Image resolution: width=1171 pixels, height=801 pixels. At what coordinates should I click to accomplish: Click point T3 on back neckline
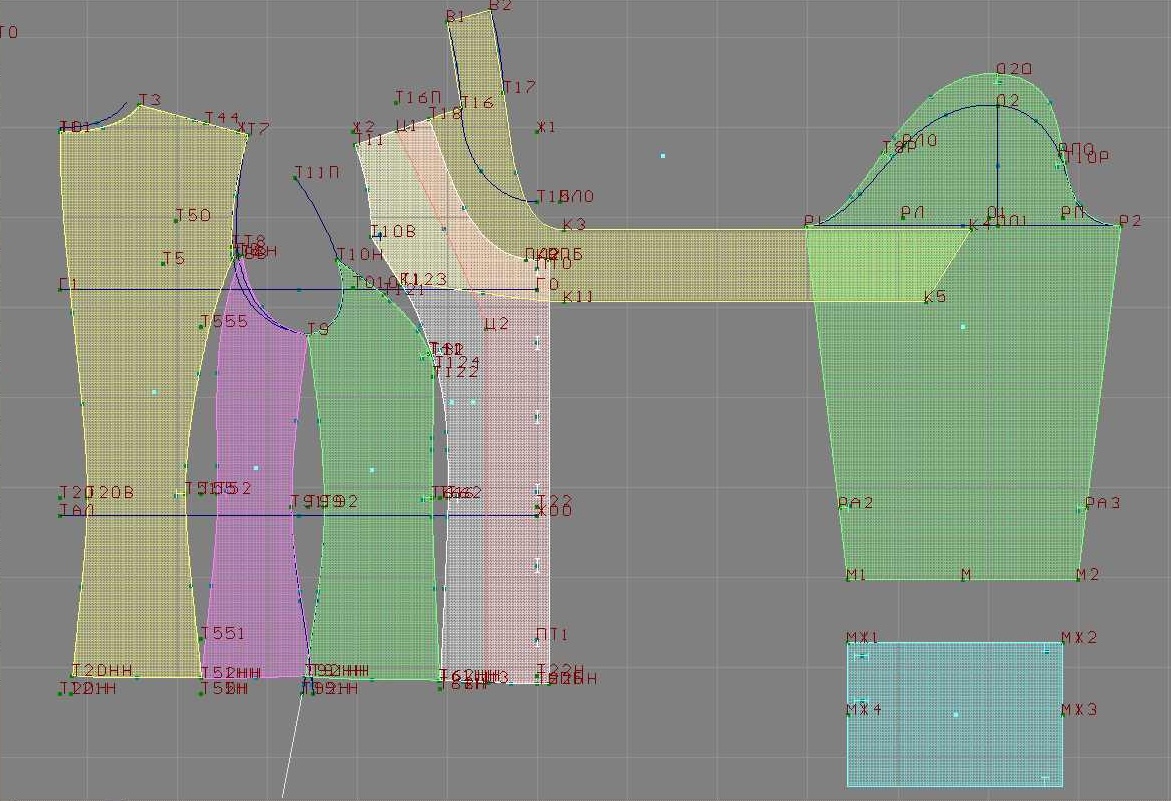139,104
